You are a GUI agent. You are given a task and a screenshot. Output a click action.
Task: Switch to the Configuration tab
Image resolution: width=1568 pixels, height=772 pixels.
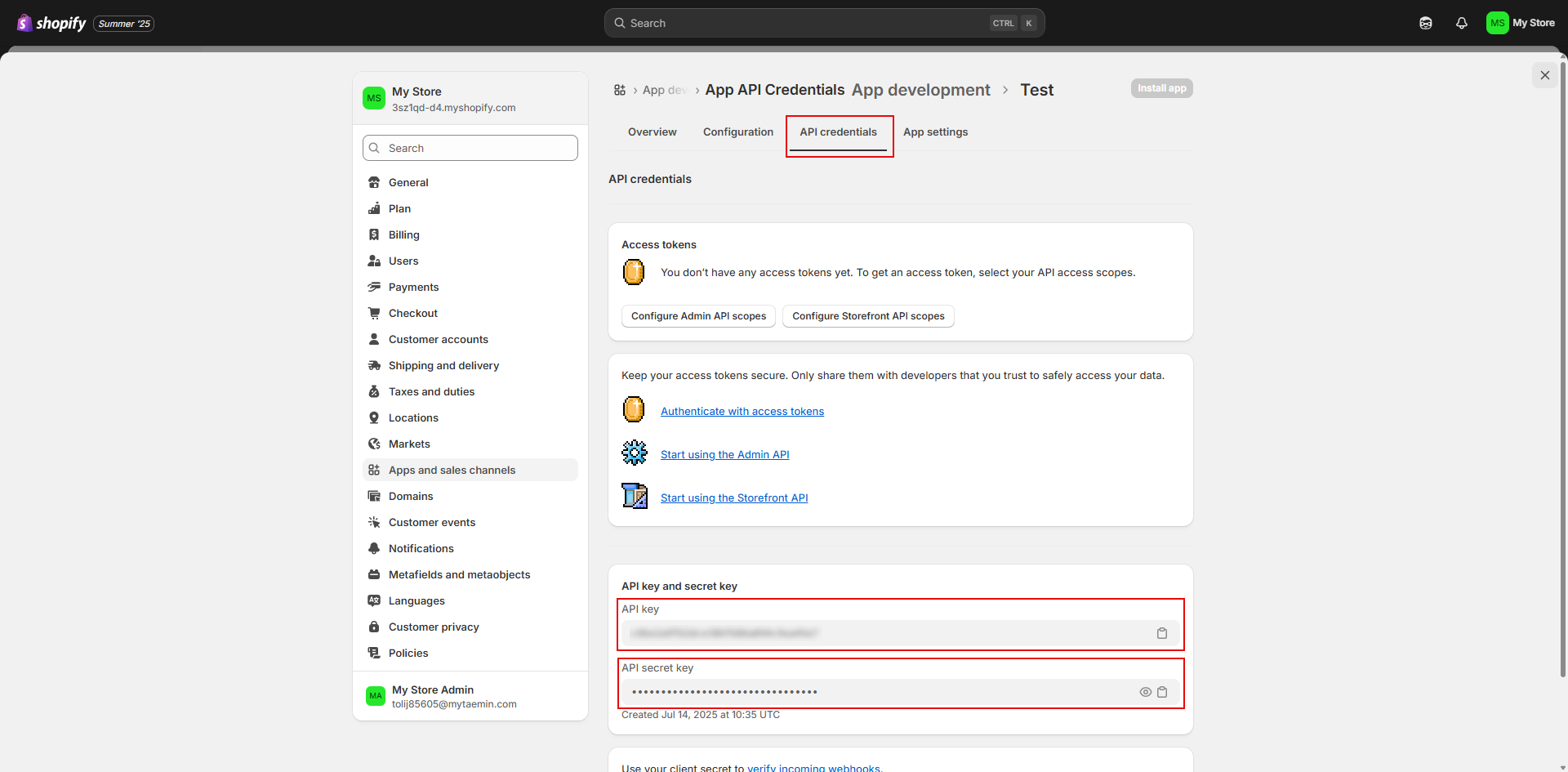[x=738, y=132]
